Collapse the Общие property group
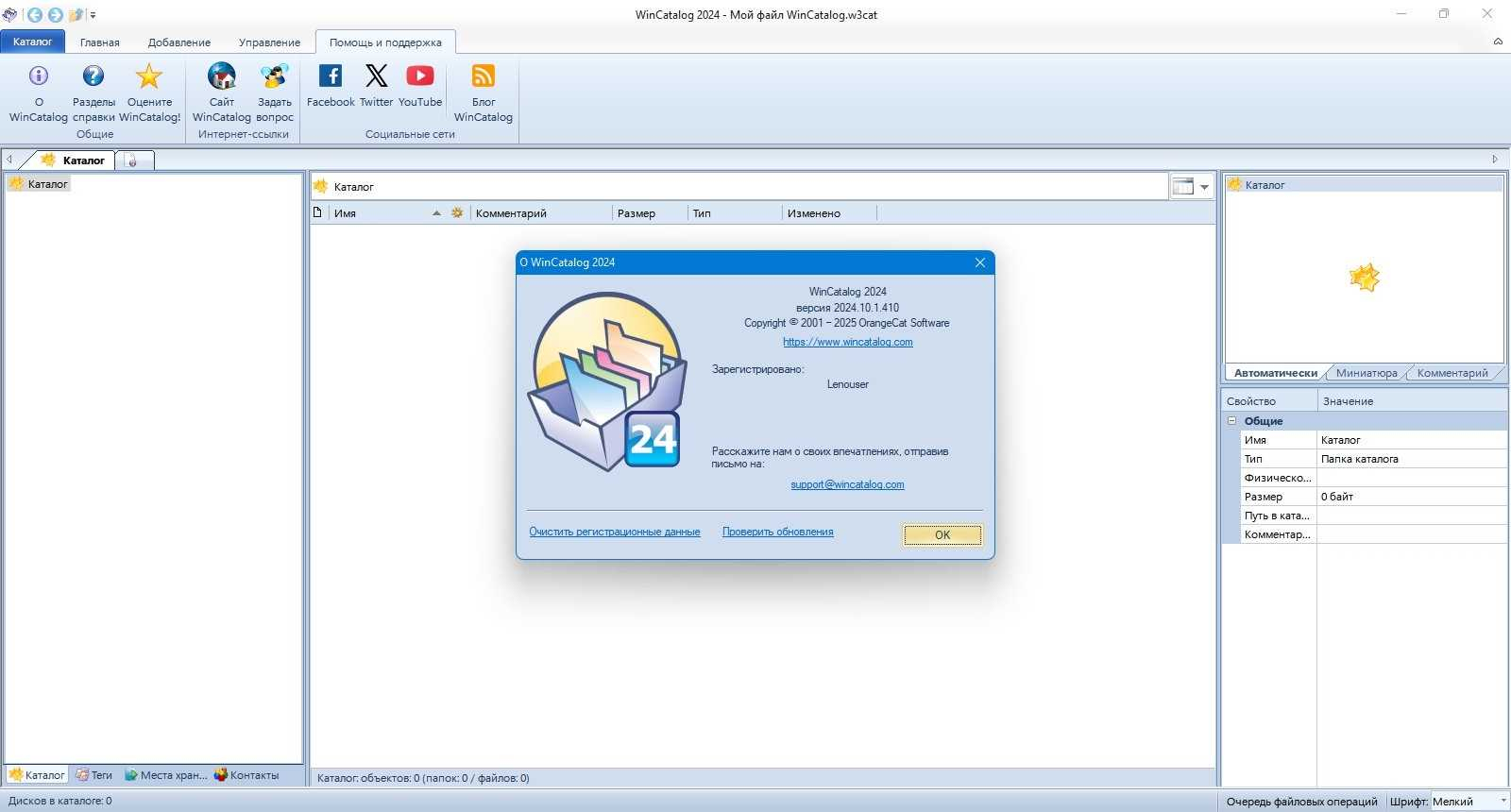The image size is (1511, 812). [1231, 421]
